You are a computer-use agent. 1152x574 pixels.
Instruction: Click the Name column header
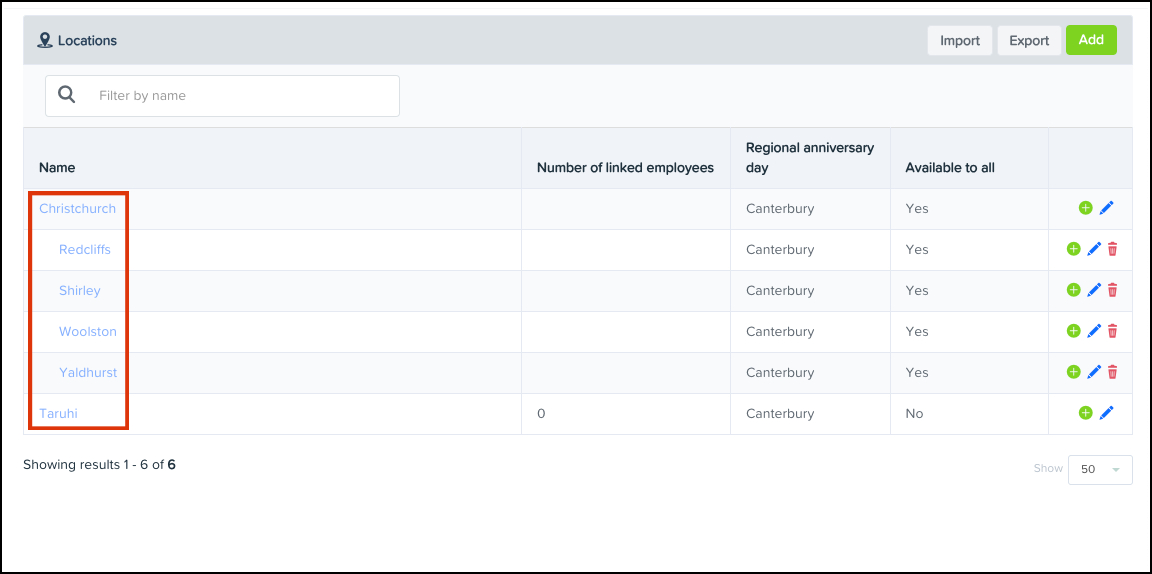[x=57, y=167]
